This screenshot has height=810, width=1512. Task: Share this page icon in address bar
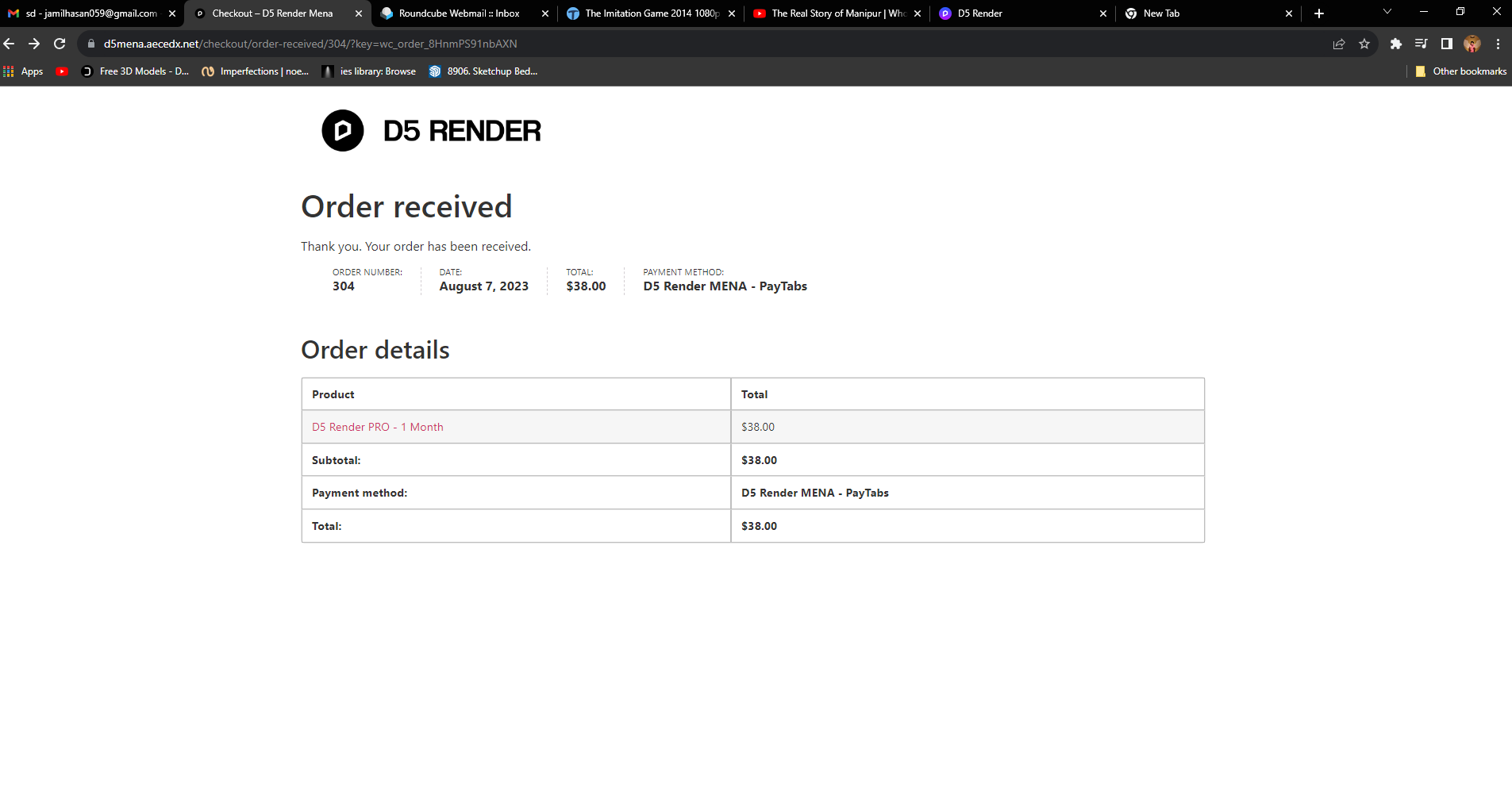pyautogui.click(x=1339, y=44)
